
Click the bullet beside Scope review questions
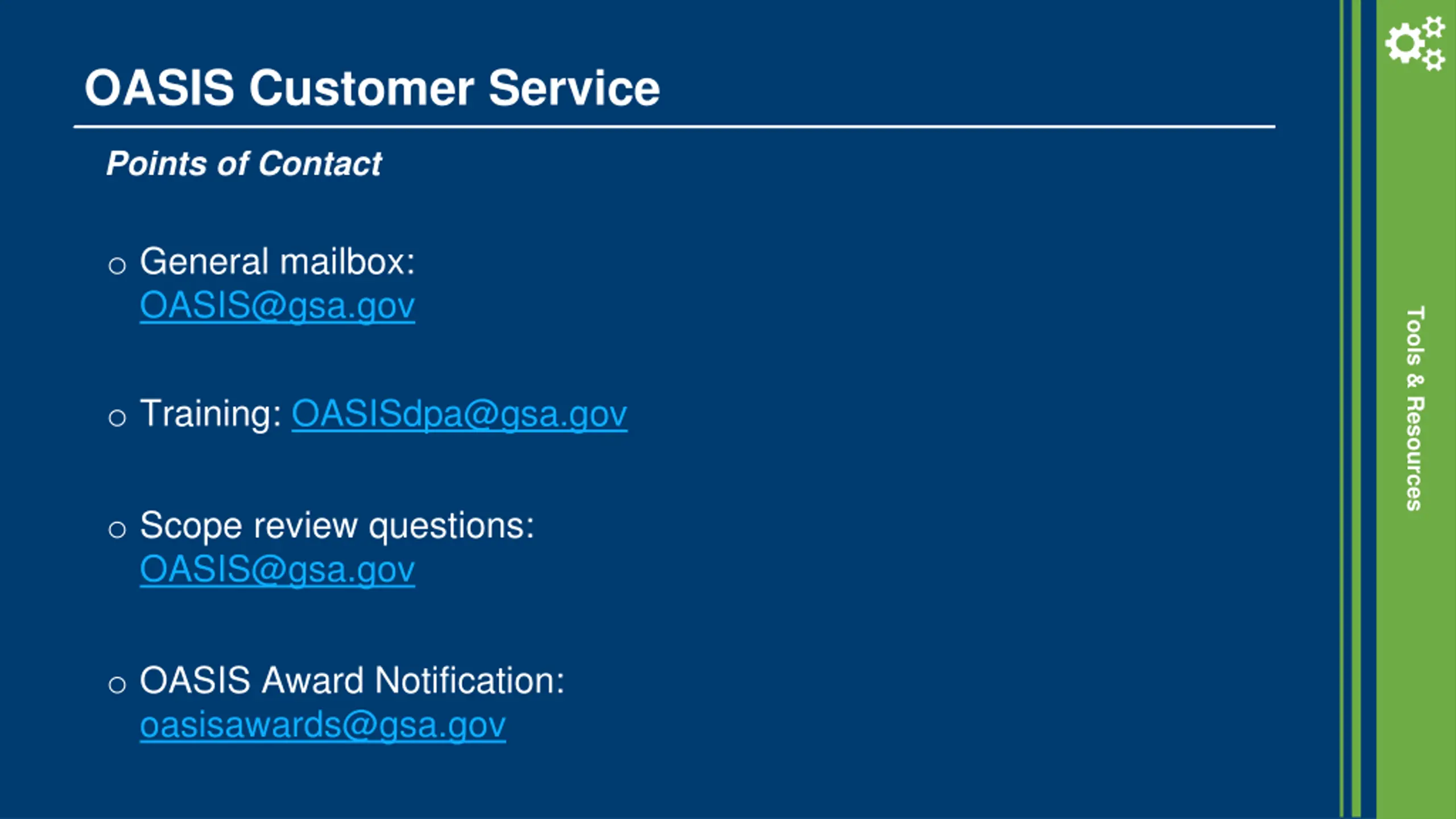click(117, 530)
